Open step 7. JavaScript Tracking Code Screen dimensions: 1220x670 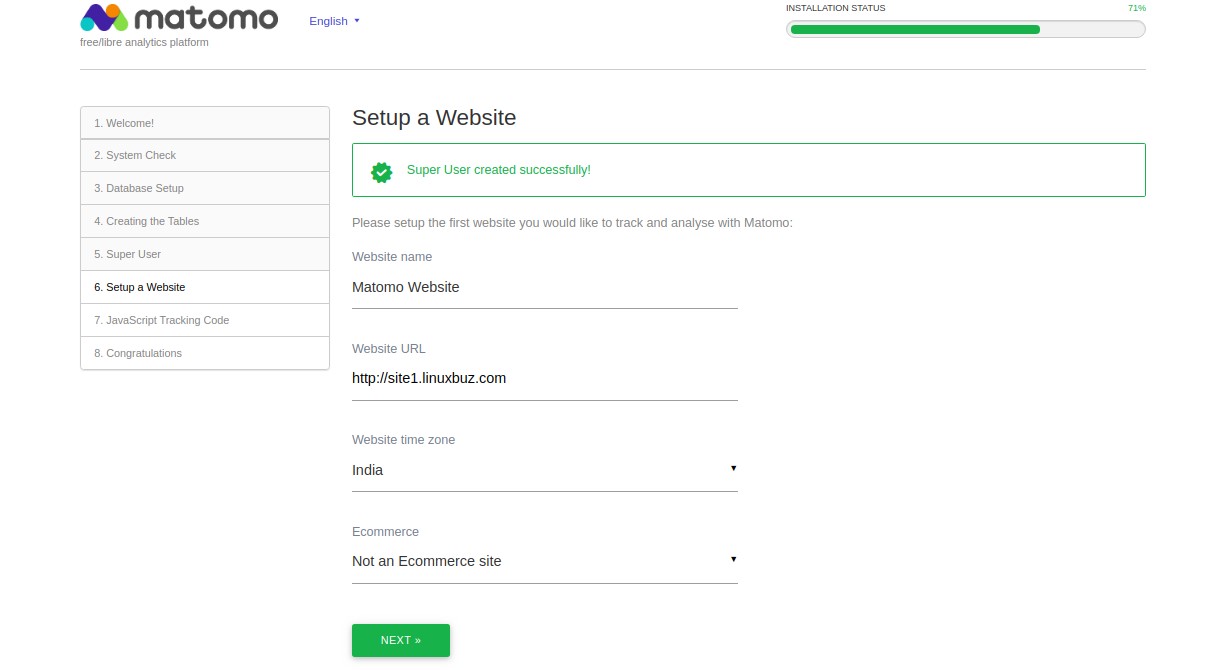click(205, 320)
